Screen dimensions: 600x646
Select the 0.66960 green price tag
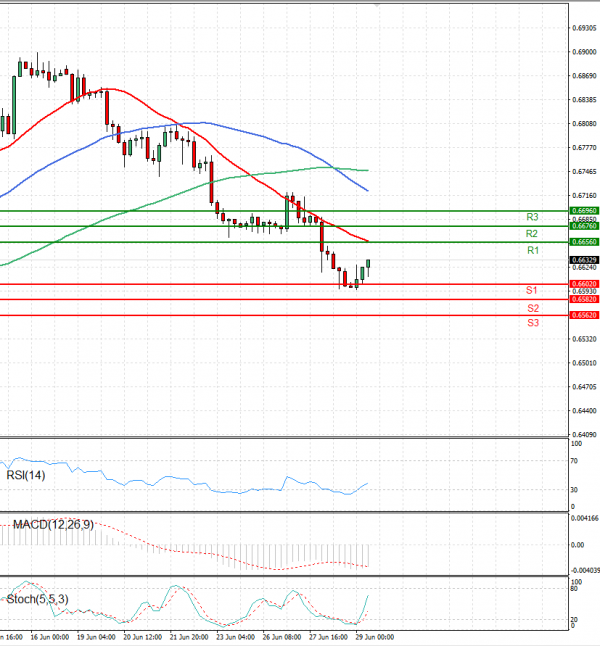[x=584, y=211]
